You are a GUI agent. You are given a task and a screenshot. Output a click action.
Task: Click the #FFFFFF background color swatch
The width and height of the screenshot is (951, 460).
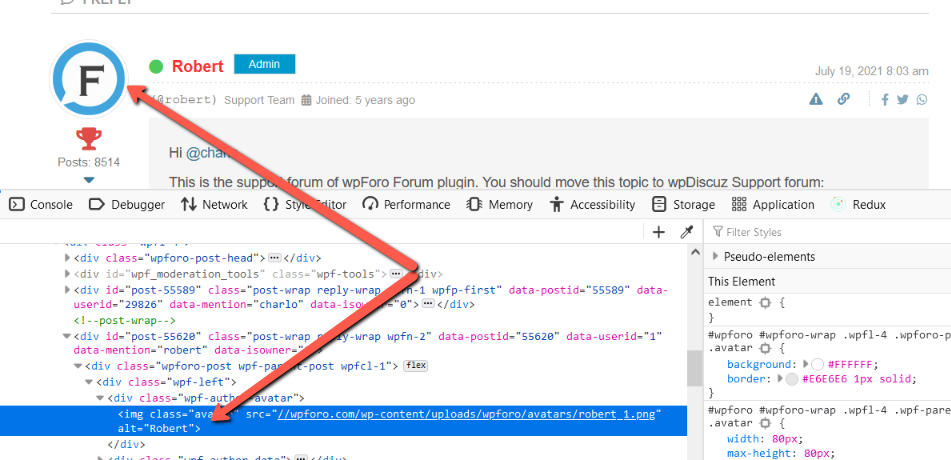click(818, 365)
